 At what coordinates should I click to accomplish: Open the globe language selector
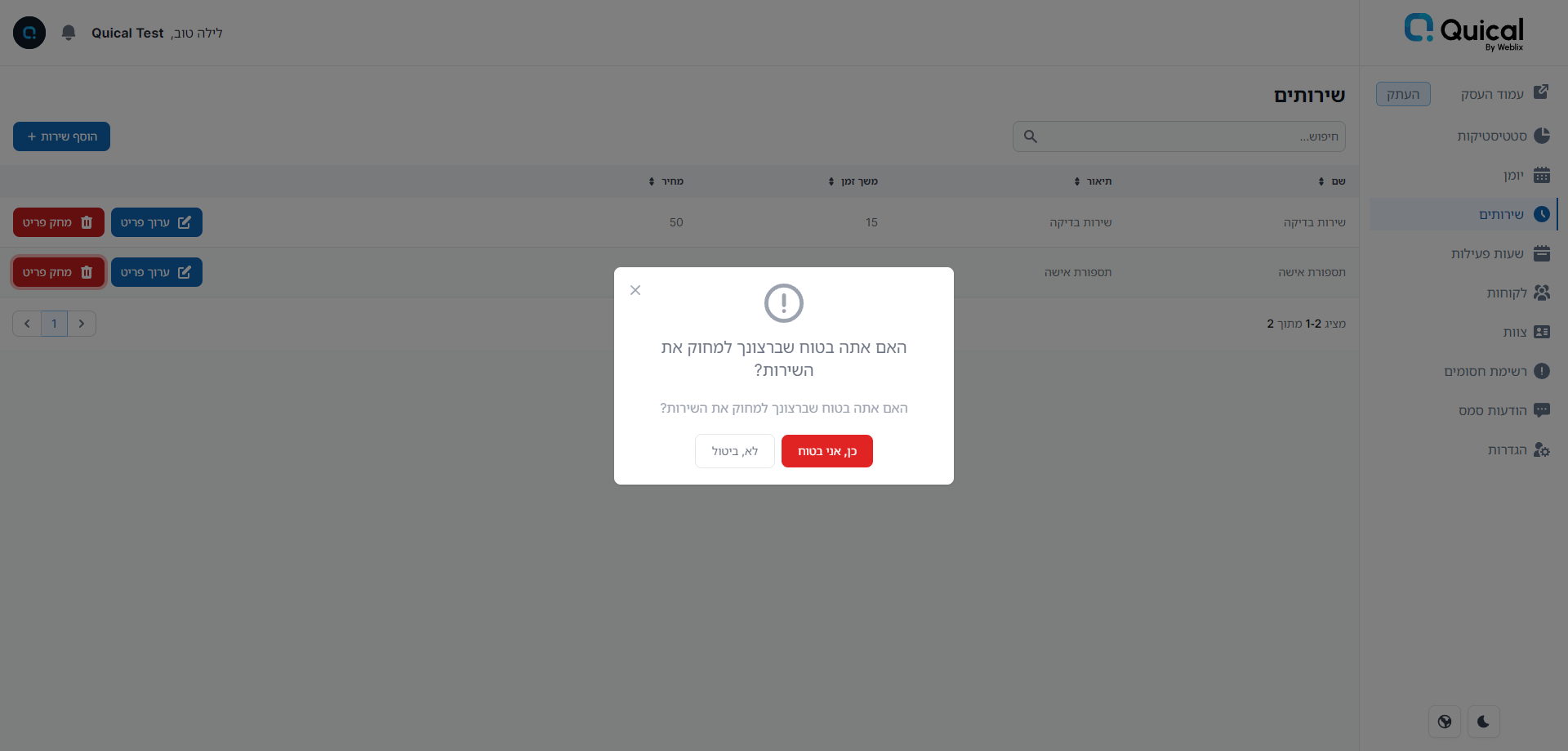(x=1445, y=722)
